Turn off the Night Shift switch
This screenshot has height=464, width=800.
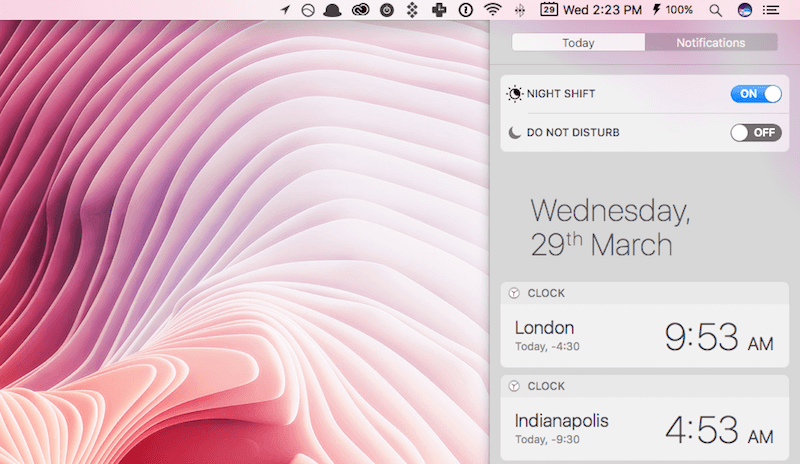[755, 94]
